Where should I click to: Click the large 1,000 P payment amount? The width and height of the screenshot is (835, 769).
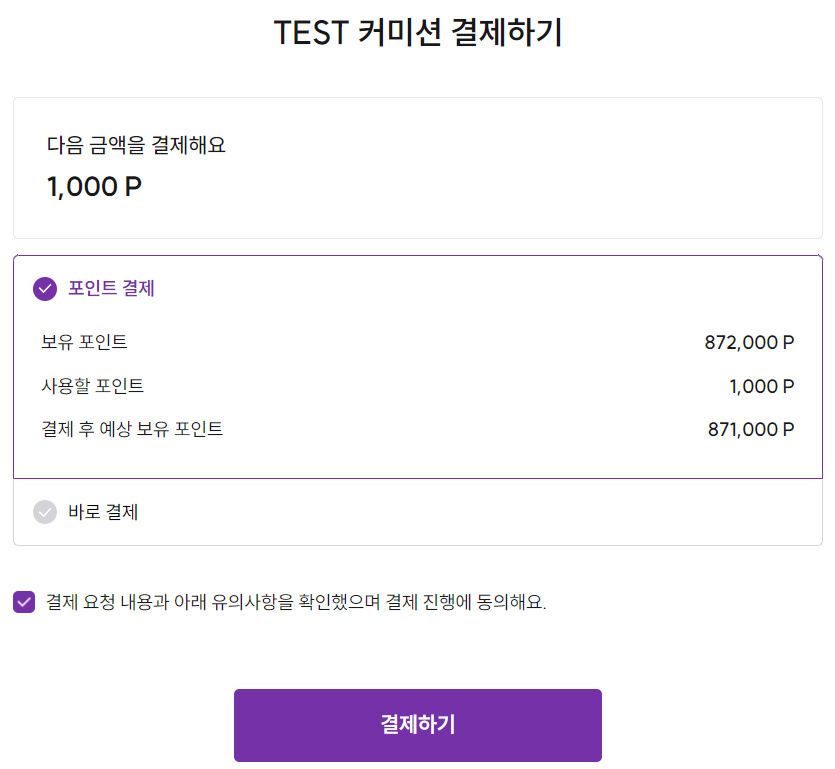click(x=94, y=187)
